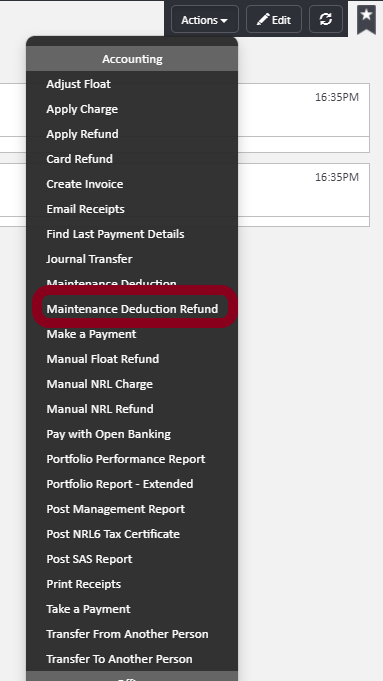Select Manual Float Refund
383x681 pixels.
tap(103, 359)
